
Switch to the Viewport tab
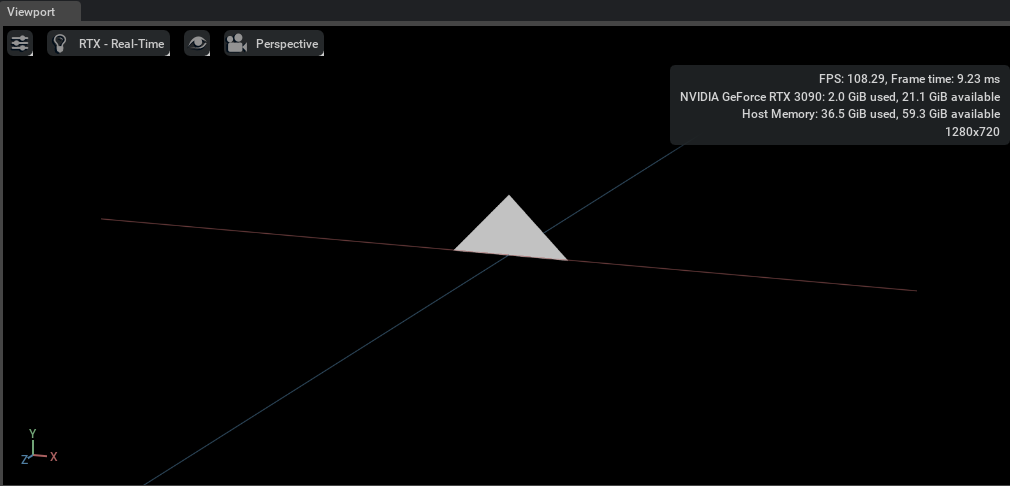(x=31, y=11)
